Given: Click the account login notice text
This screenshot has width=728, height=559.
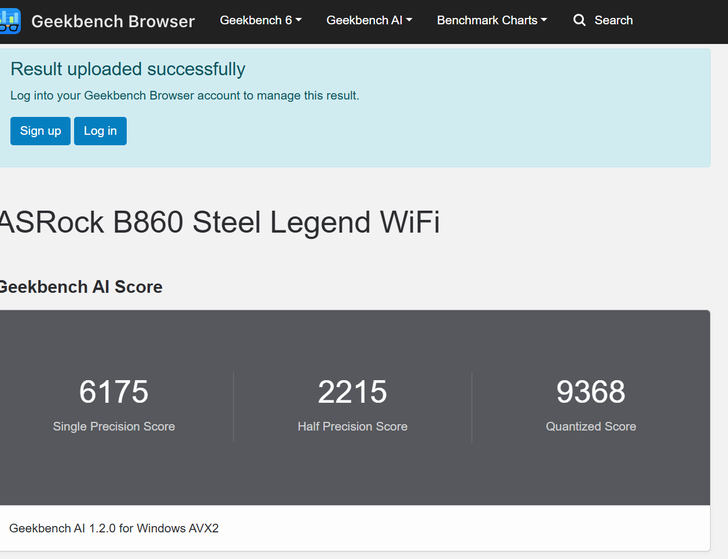Looking at the screenshot, I should click(184, 96).
